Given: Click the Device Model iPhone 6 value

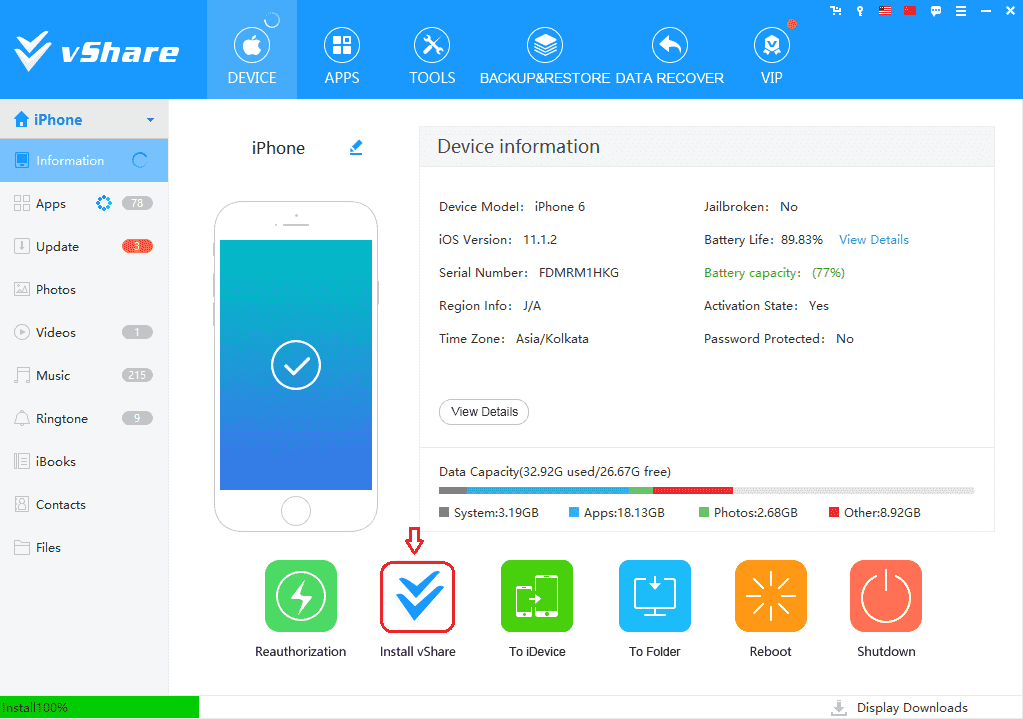Looking at the screenshot, I should [x=560, y=207].
